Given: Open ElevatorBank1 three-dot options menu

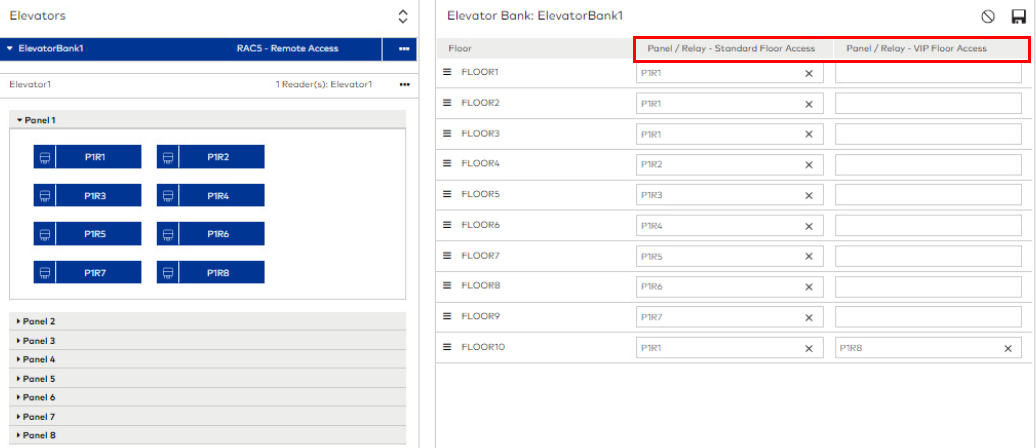Looking at the screenshot, I should click(404, 48).
